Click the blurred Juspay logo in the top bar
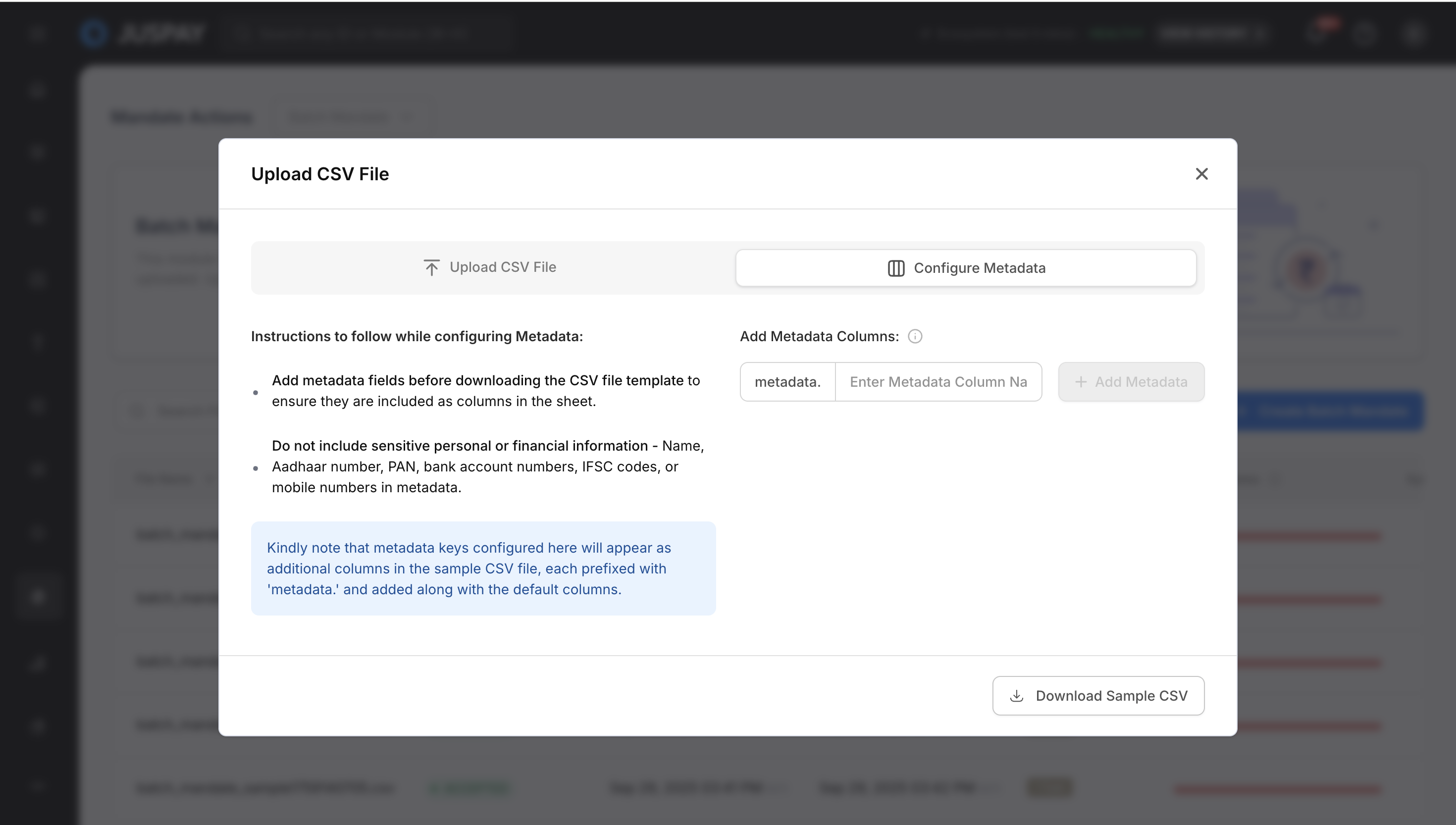The height and width of the screenshot is (825, 1456). [x=143, y=34]
